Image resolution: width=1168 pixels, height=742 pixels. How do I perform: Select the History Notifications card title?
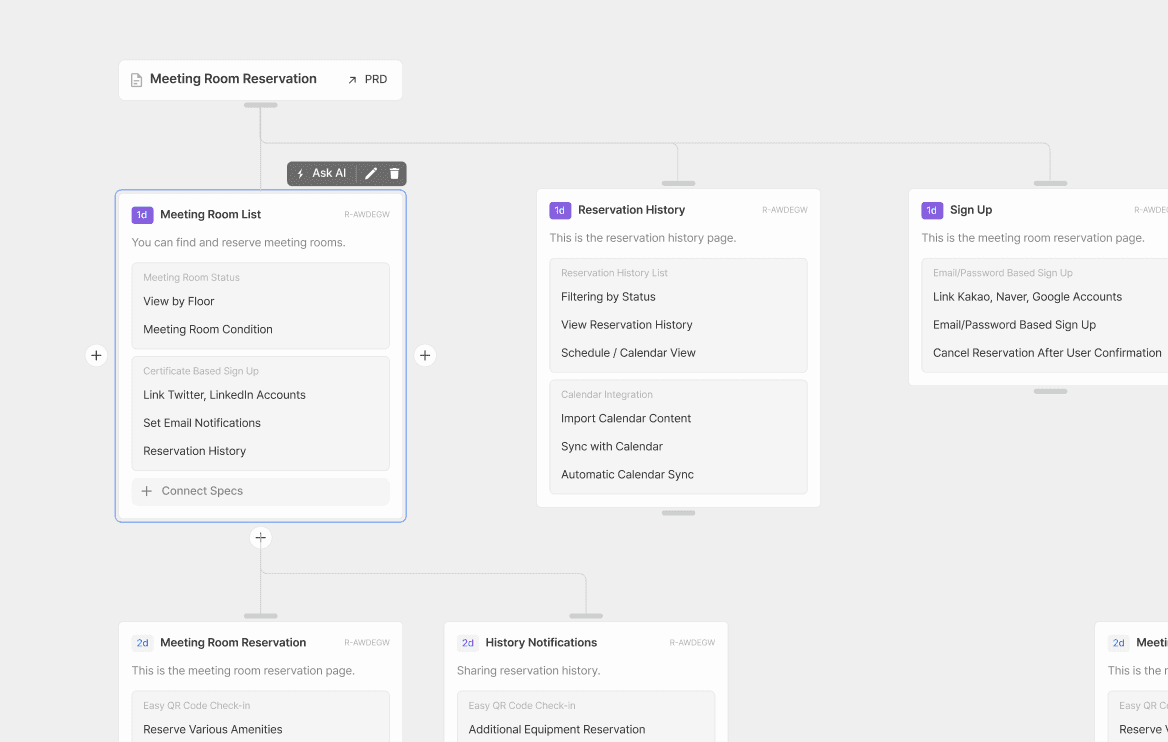click(x=542, y=643)
